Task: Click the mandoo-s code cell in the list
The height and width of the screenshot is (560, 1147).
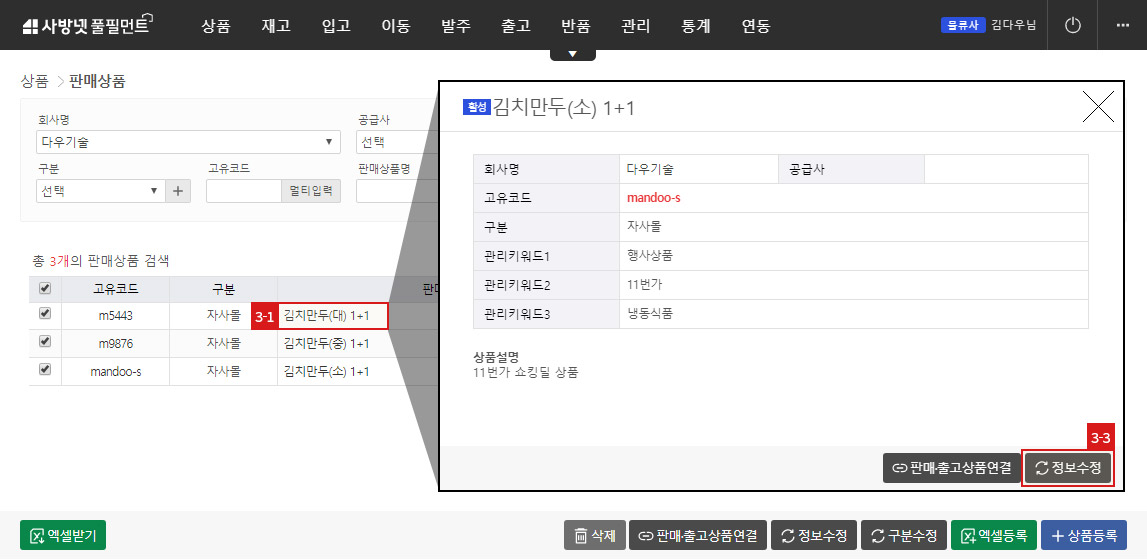Action: pyautogui.click(x=116, y=371)
